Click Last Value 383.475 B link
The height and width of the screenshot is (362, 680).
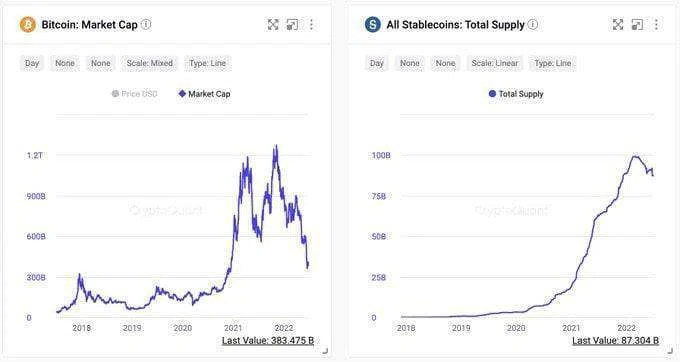tap(268, 341)
